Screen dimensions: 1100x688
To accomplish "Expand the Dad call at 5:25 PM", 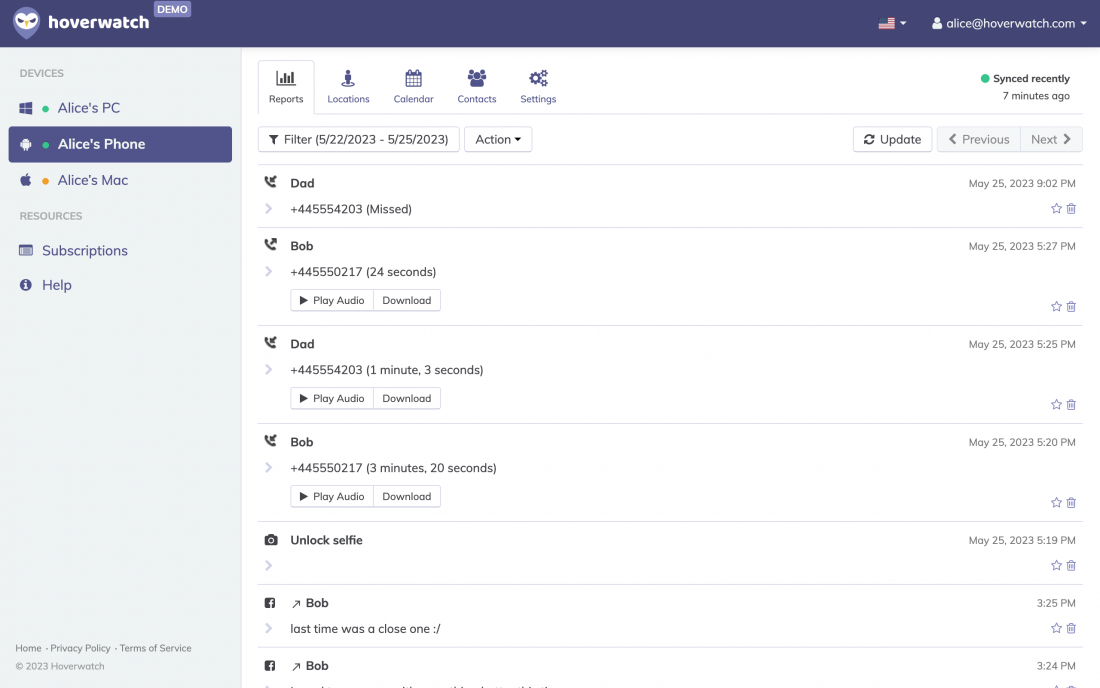I will (269, 370).
